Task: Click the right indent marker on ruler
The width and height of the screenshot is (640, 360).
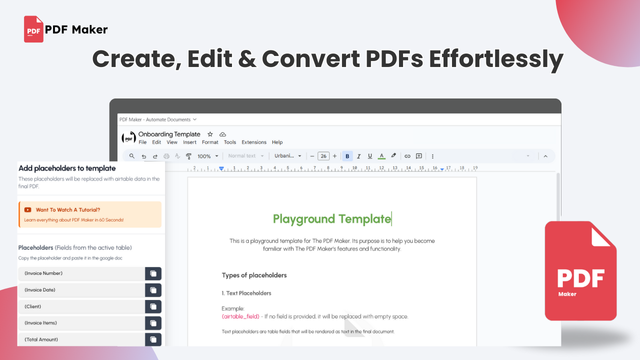Action: (x=442, y=169)
